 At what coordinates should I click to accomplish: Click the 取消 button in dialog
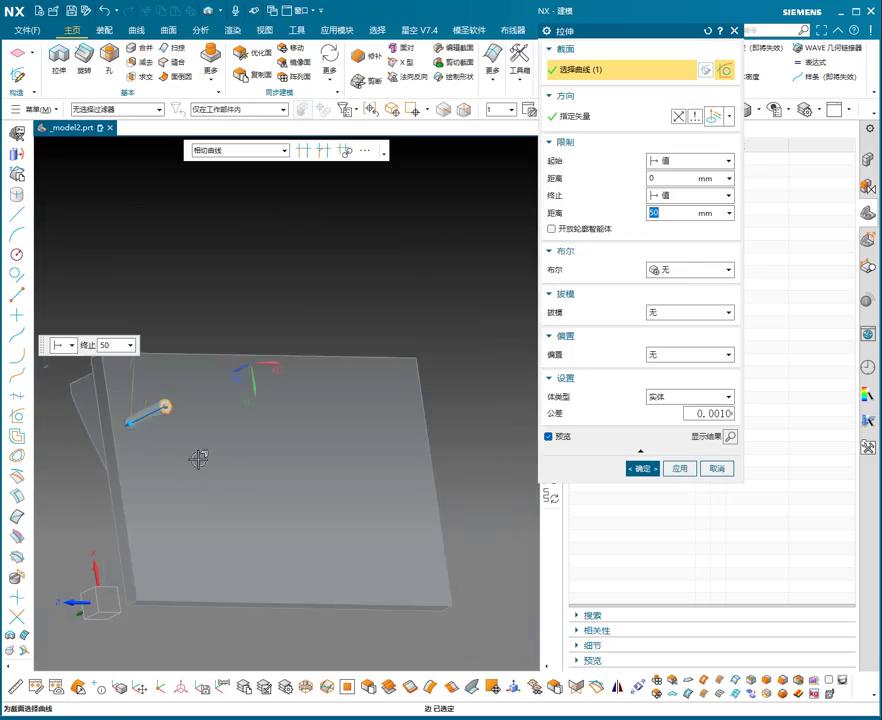coord(717,469)
